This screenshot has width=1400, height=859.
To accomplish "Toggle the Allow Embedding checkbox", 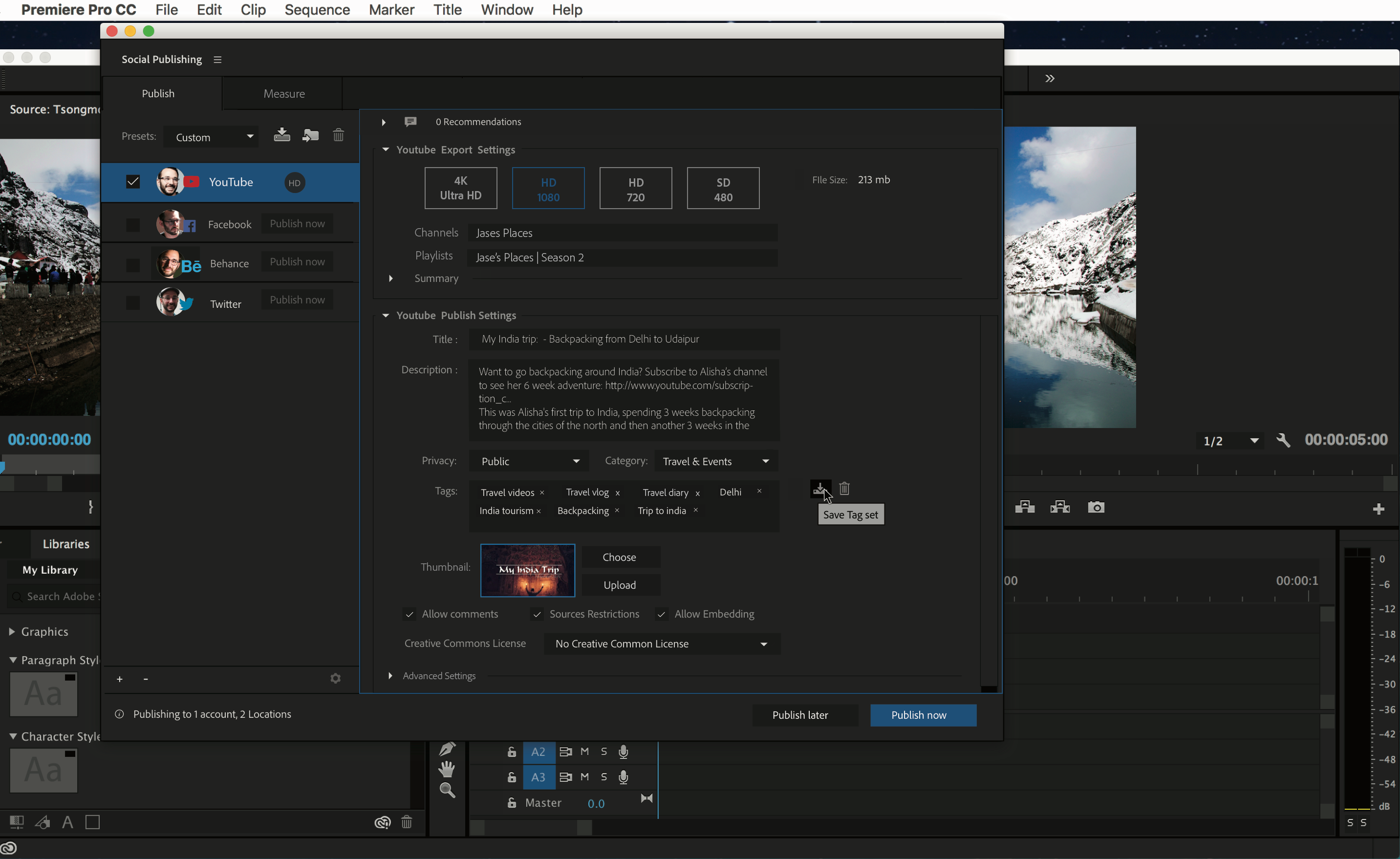I will tap(661, 614).
